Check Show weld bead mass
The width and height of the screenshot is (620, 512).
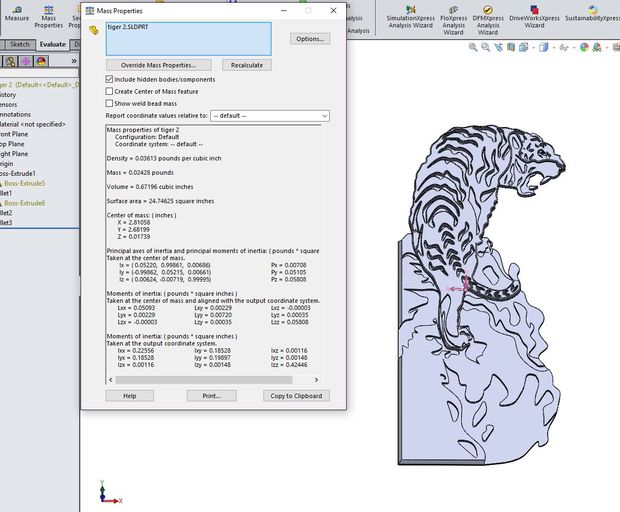tap(109, 103)
